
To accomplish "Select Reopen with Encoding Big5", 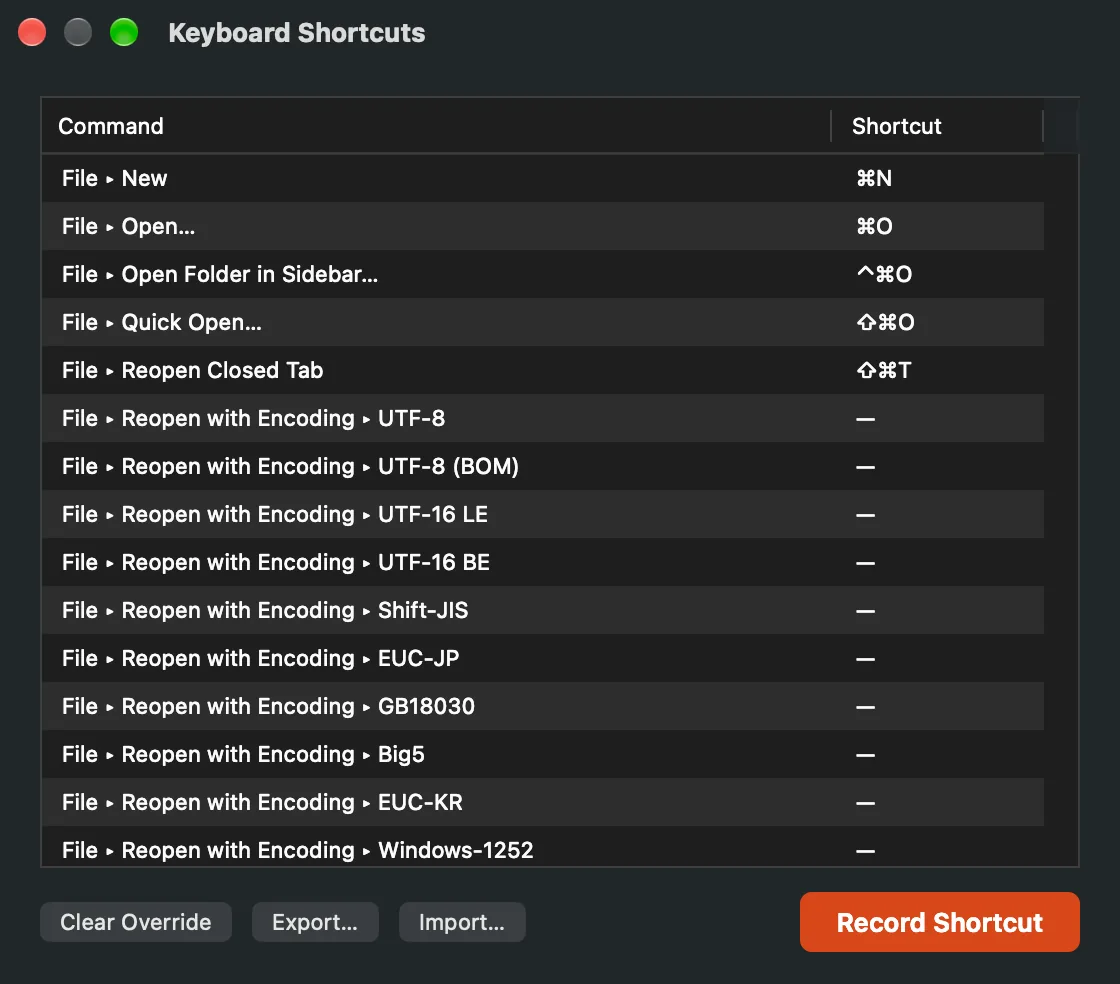I will (543, 753).
